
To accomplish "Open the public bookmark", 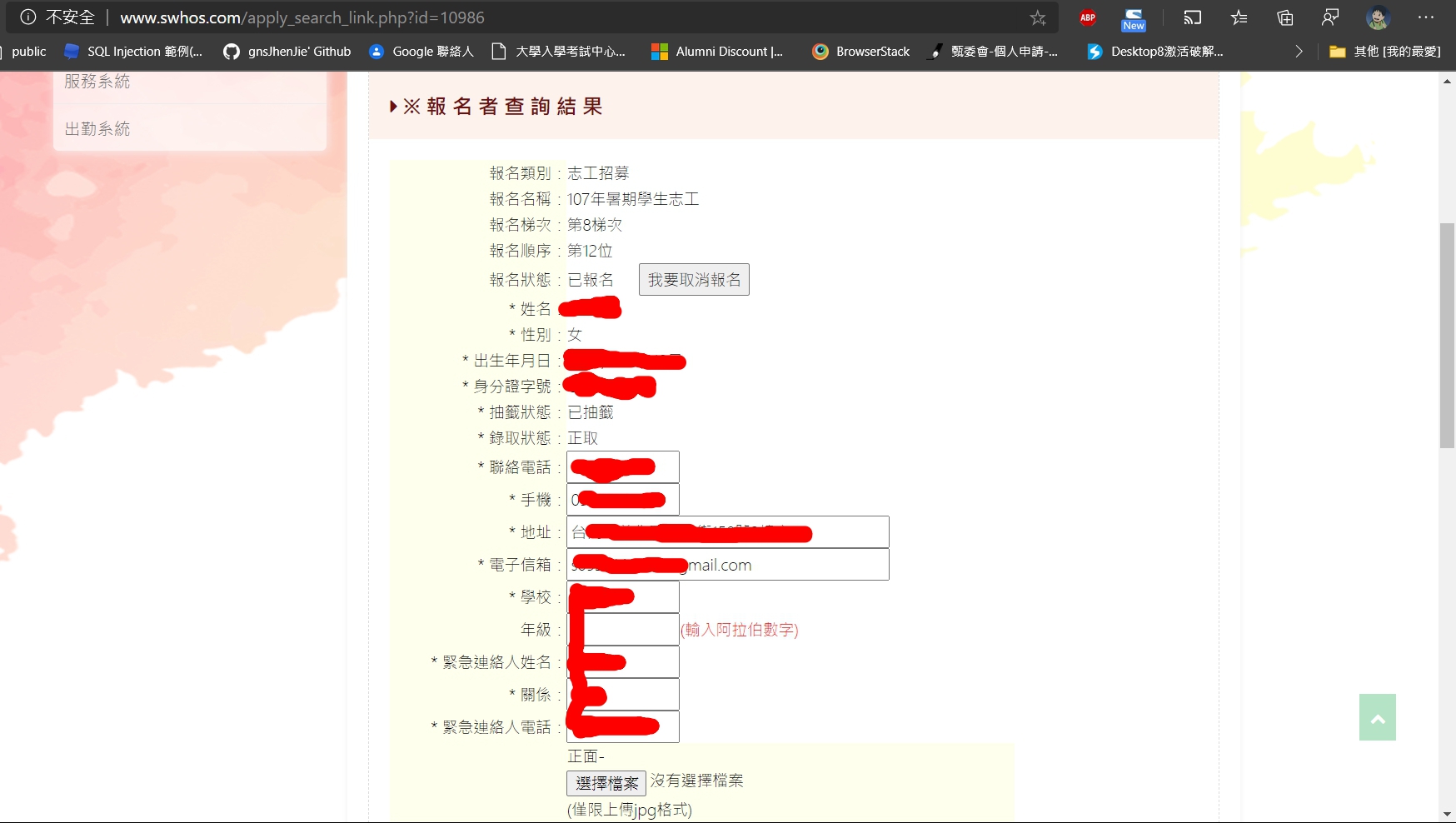I will coord(28,52).
